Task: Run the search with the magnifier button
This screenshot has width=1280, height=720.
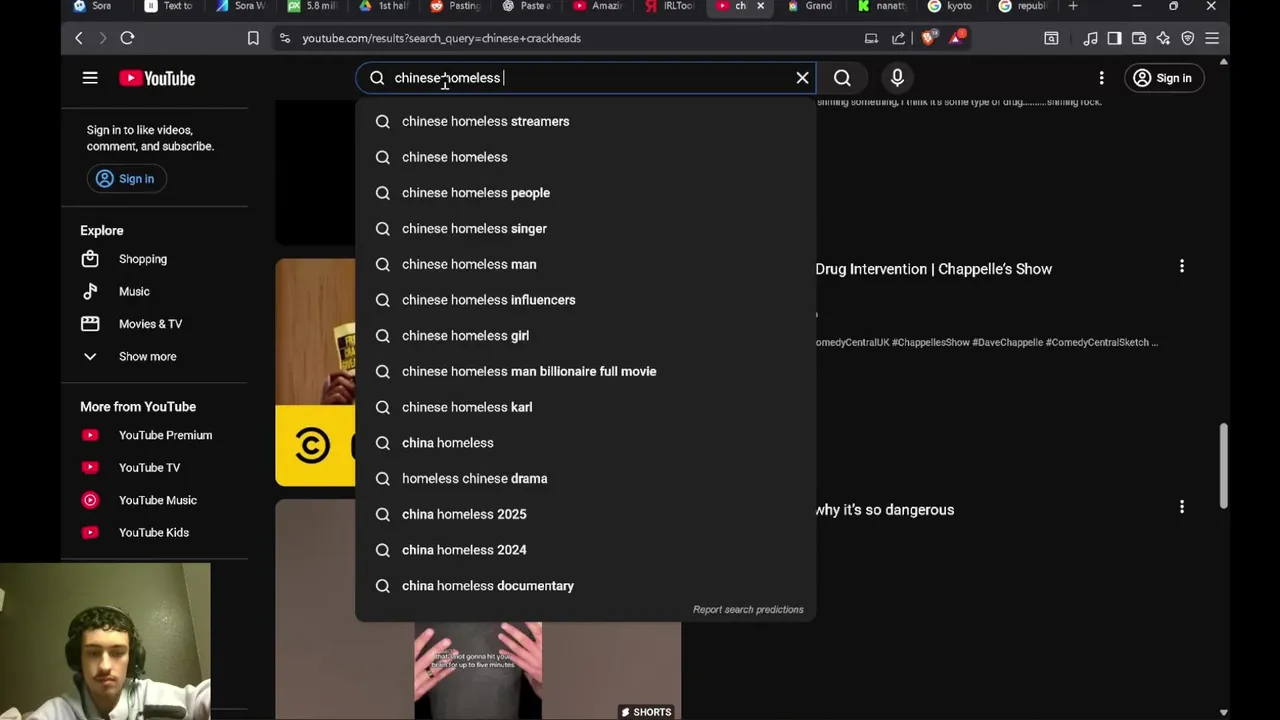Action: 842,78
